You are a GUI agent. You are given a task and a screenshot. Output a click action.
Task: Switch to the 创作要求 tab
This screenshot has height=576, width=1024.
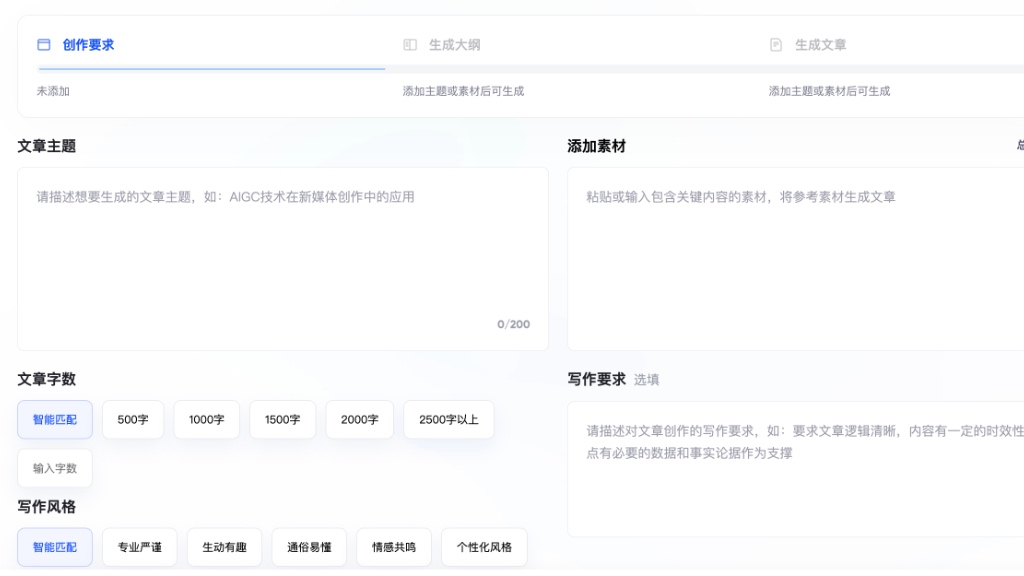[88, 45]
